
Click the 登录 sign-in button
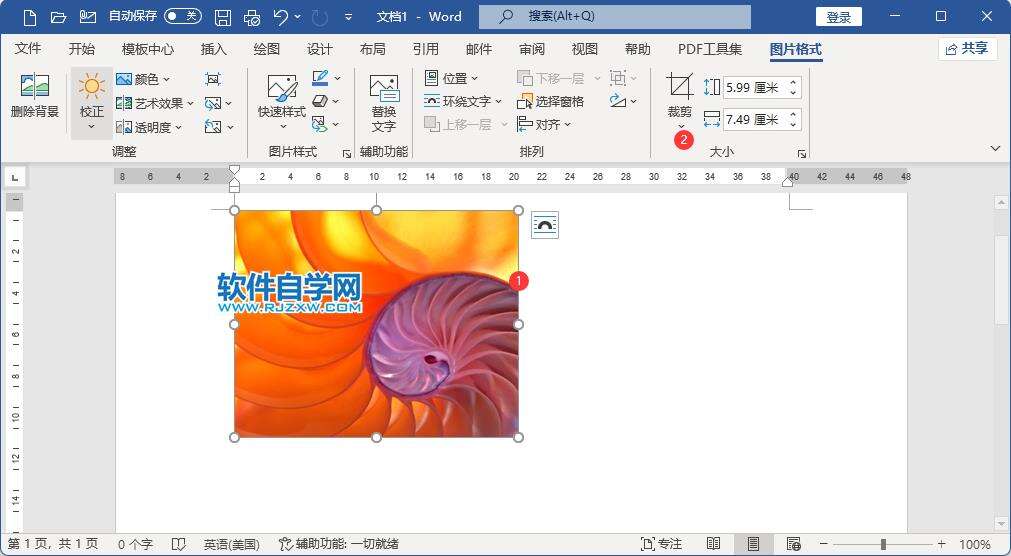point(839,17)
